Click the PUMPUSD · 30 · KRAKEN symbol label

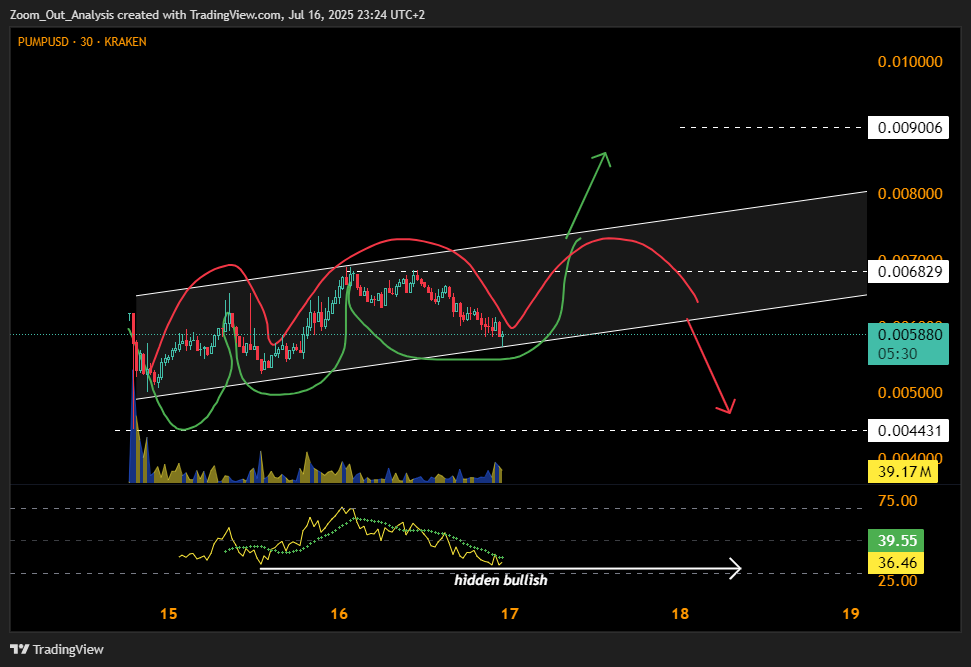82,41
